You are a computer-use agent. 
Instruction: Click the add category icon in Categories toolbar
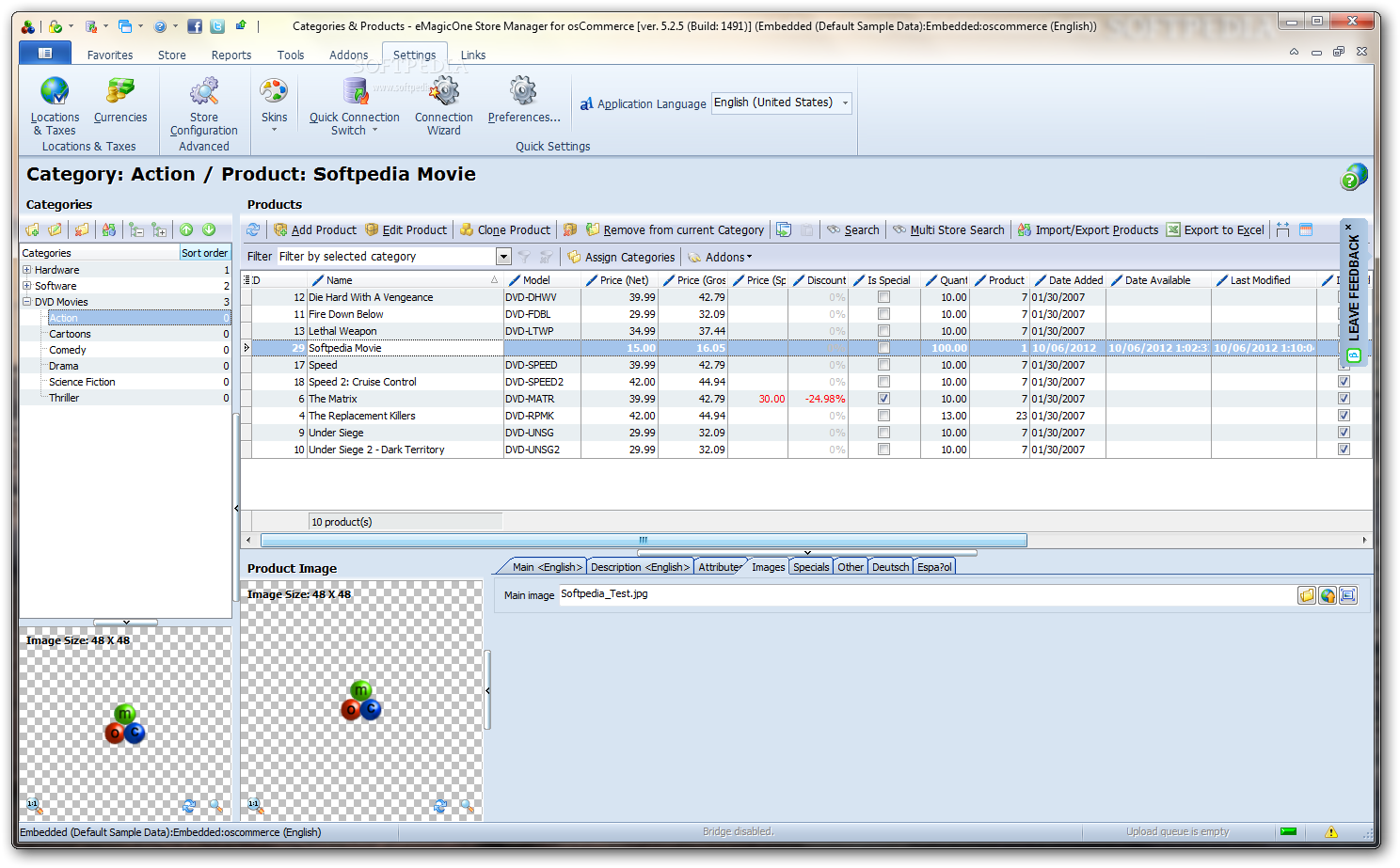click(33, 229)
